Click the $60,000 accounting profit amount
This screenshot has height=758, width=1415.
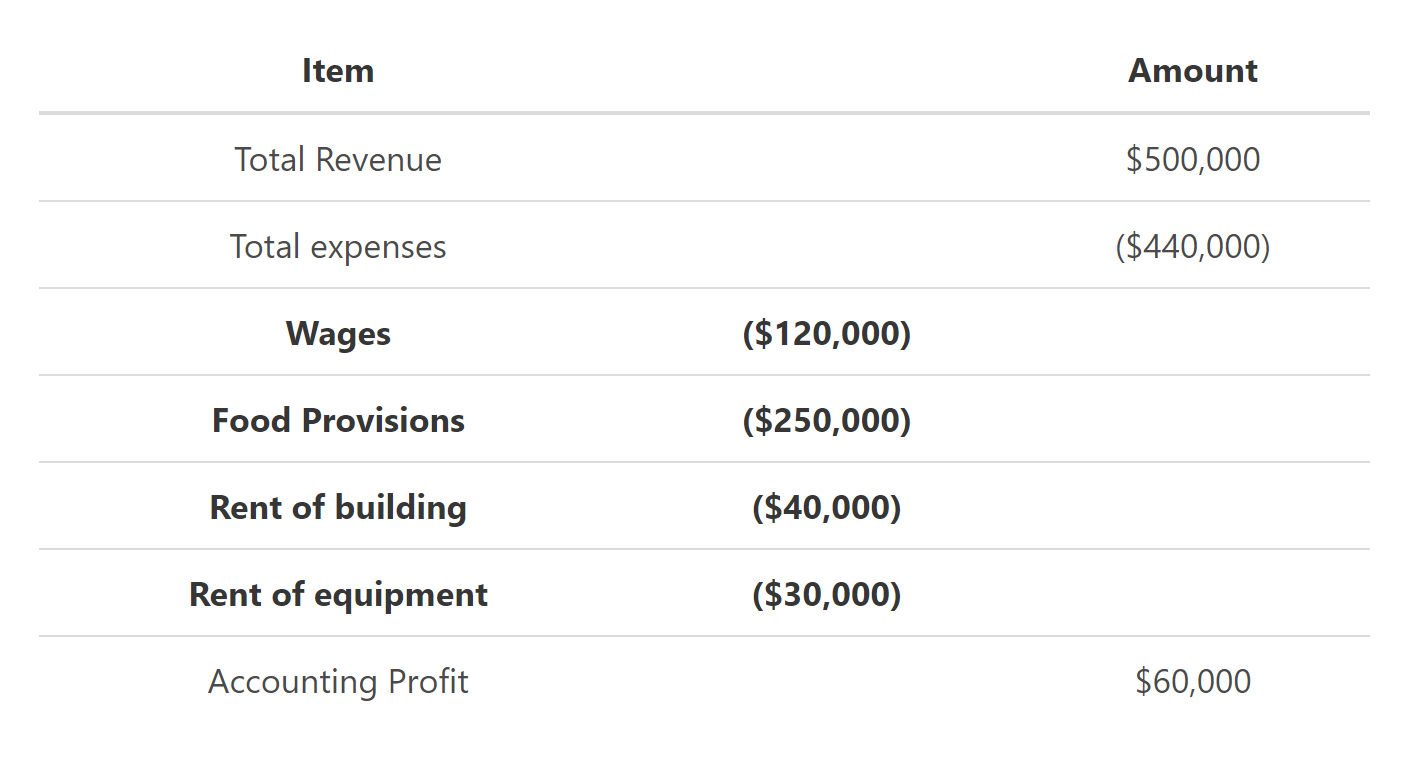pos(1192,682)
